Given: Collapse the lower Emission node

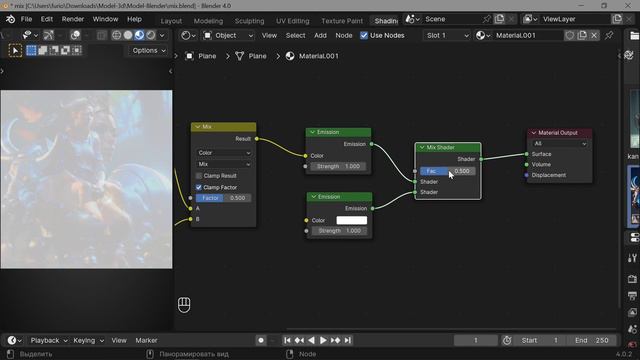Looking at the screenshot, I should 313,197.
